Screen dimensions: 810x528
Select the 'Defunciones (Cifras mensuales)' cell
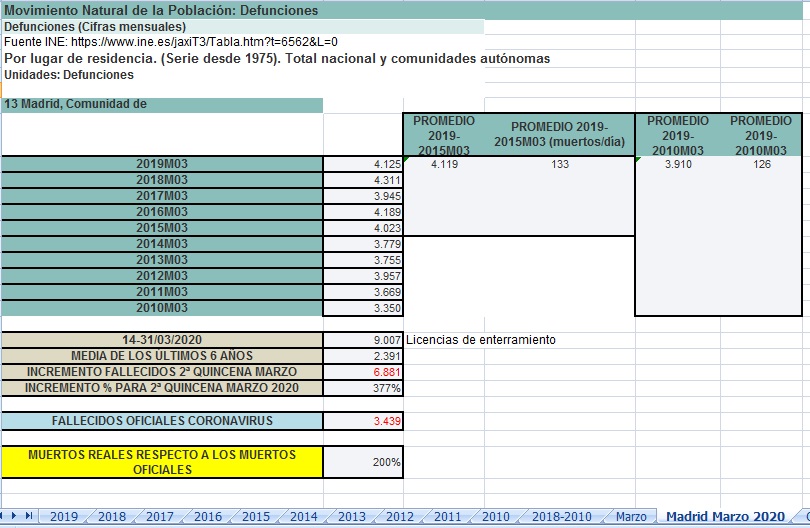coord(243,27)
